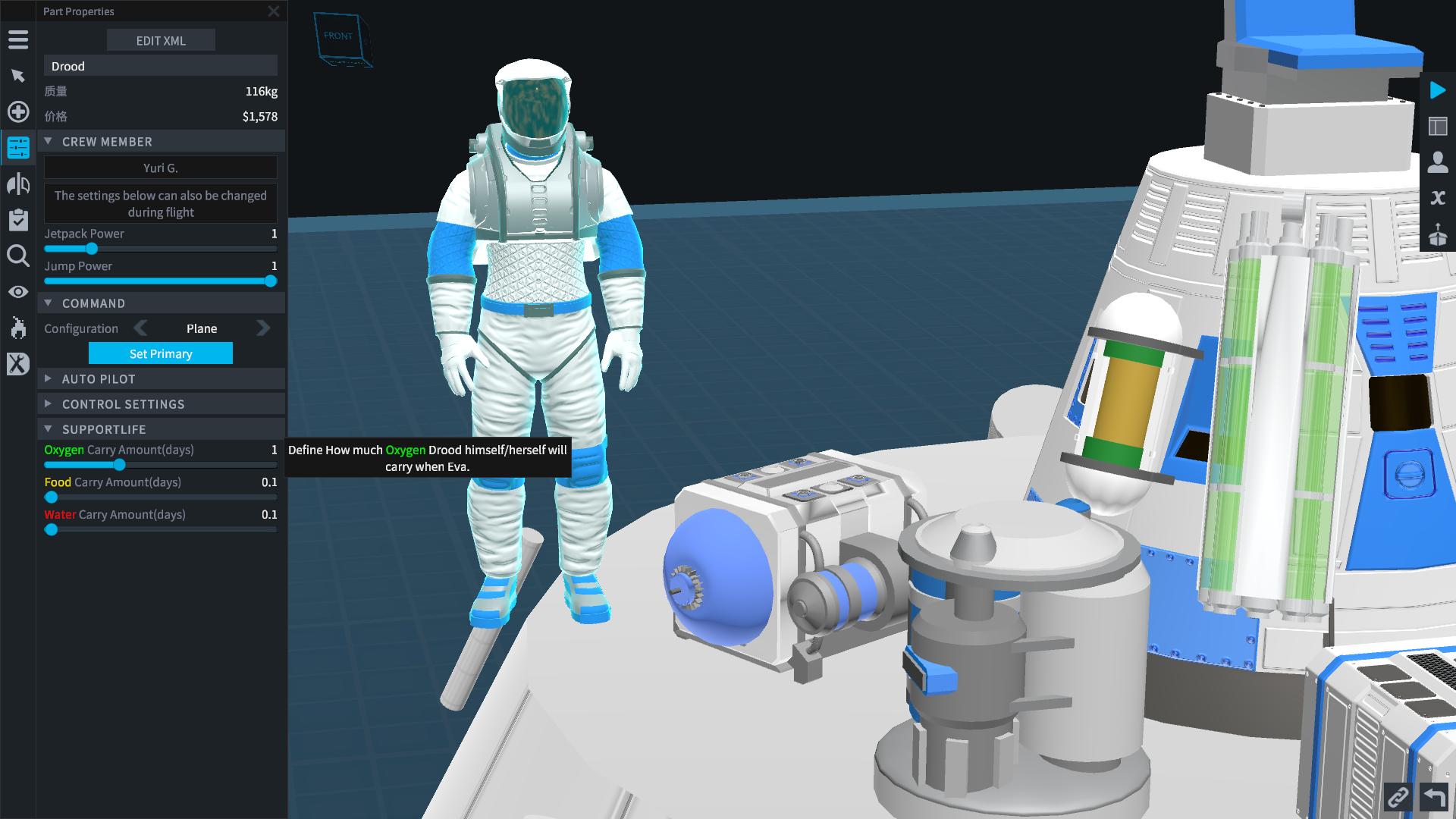Click the 116kg mass value
The height and width of the screenshot is (819, 1456).
[261, 91]
